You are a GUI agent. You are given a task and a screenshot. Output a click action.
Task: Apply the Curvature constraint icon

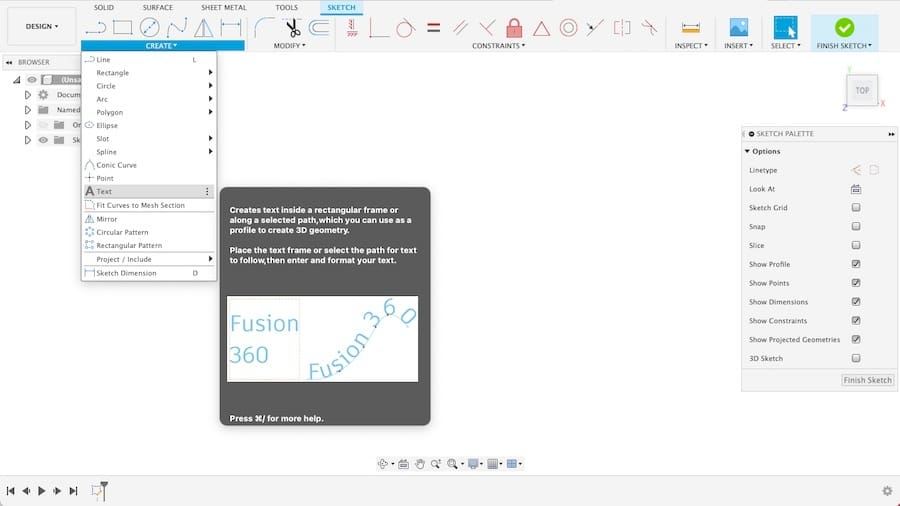[649, 27]
